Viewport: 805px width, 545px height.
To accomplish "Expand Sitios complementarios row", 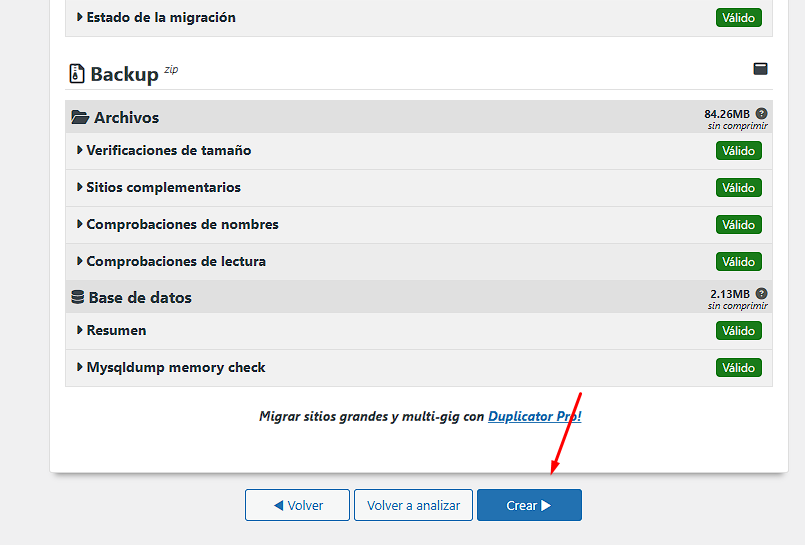I will click(163, 187).
